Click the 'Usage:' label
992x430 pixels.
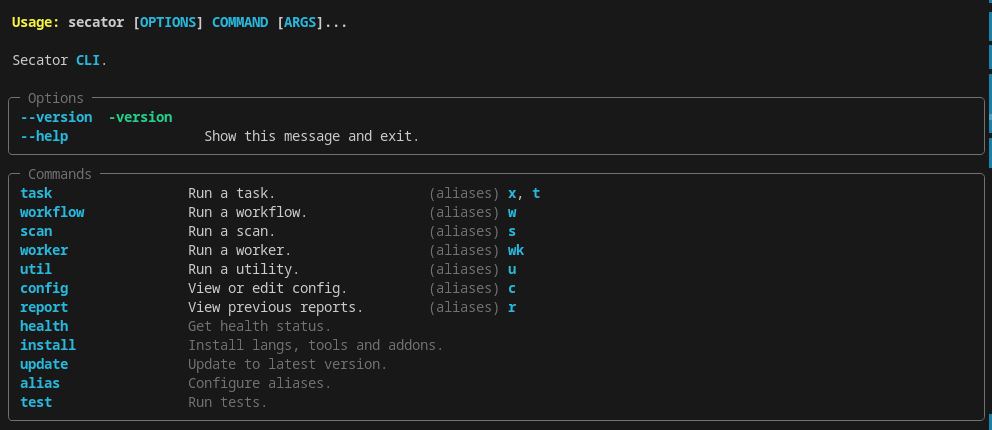(35, 23)
